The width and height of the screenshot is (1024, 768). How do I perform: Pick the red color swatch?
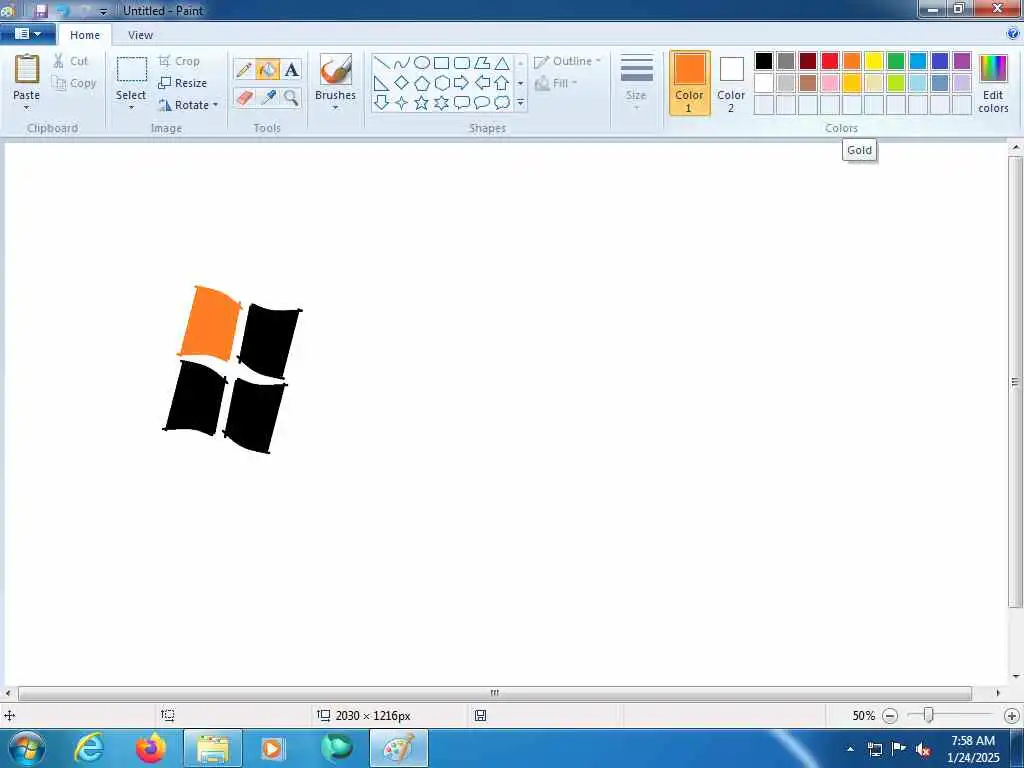point(830,61)
